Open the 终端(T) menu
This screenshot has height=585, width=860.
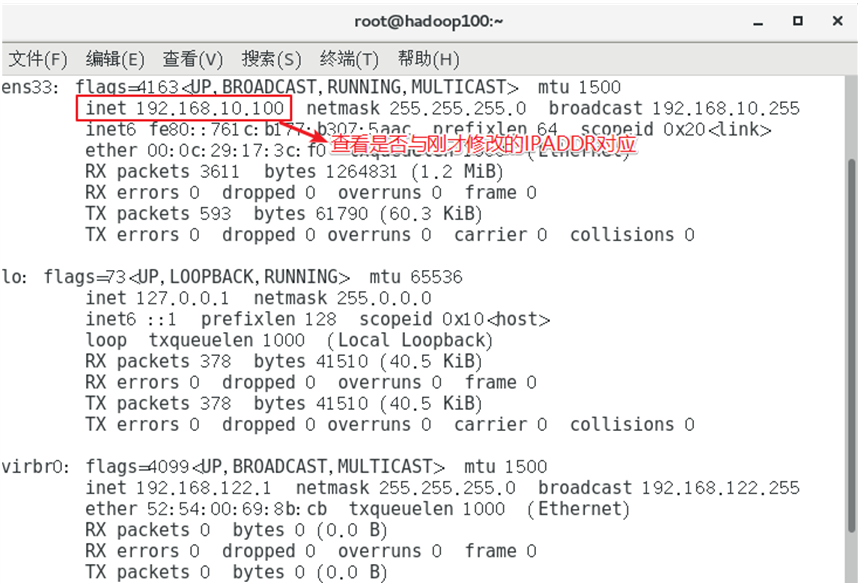pyautogui.click(x=349, y=59)
